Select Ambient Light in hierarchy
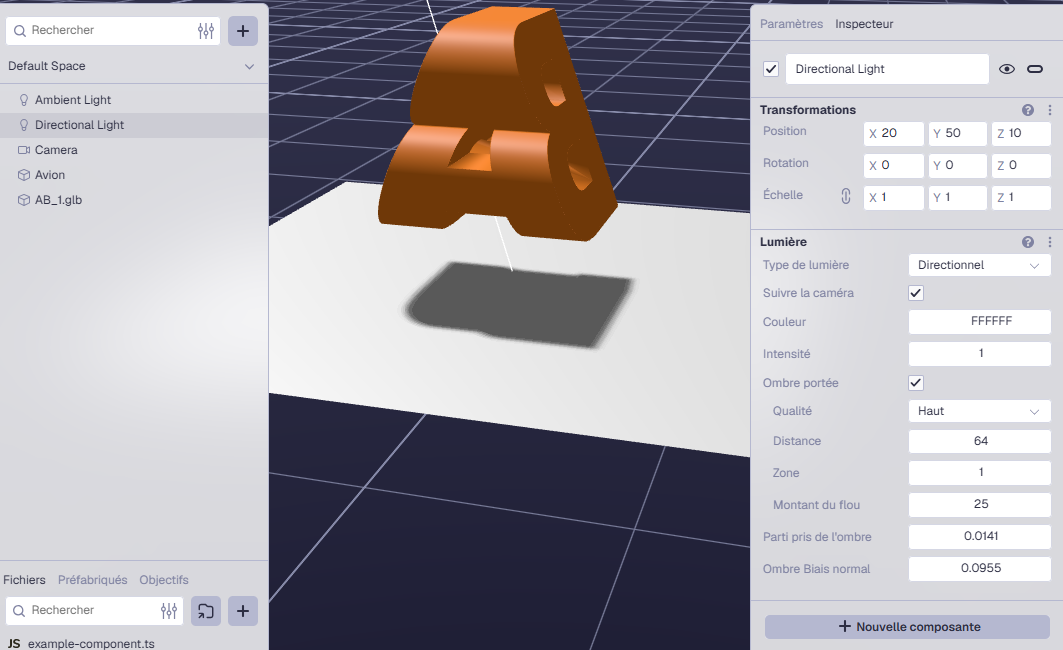The height and width of the screenshot is (650, 1063). [134, 100]
